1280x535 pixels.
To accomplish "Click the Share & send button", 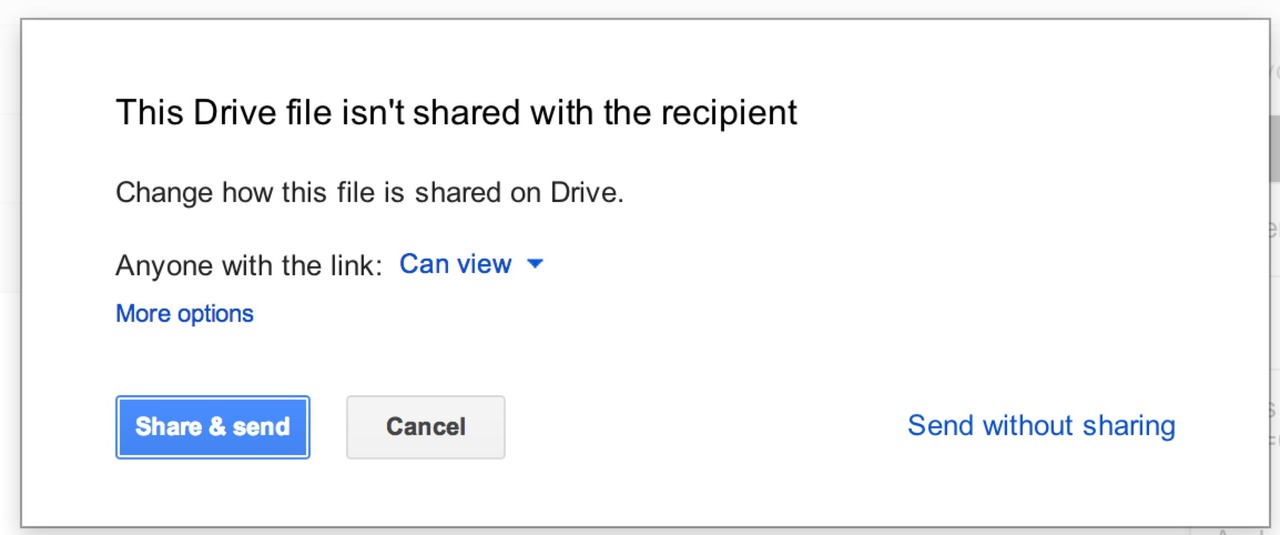I will pos(212,427).
